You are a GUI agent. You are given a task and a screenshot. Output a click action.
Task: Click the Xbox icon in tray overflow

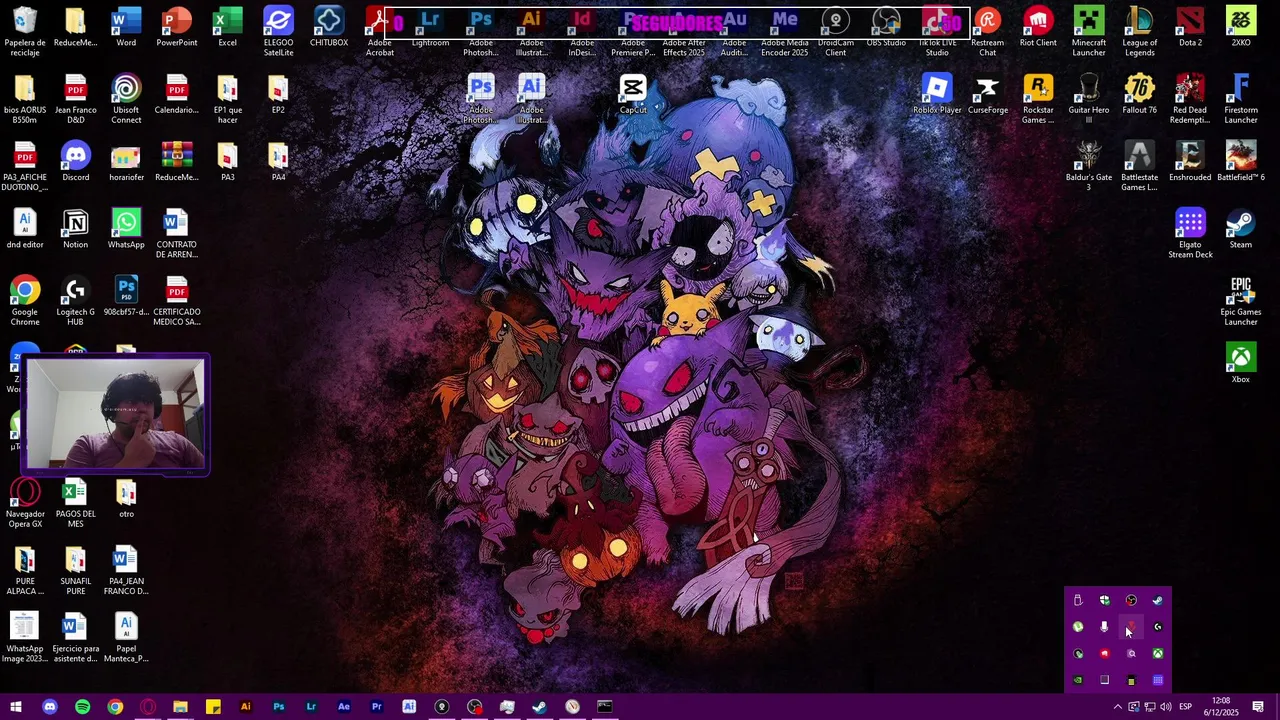pos(1157,653)
